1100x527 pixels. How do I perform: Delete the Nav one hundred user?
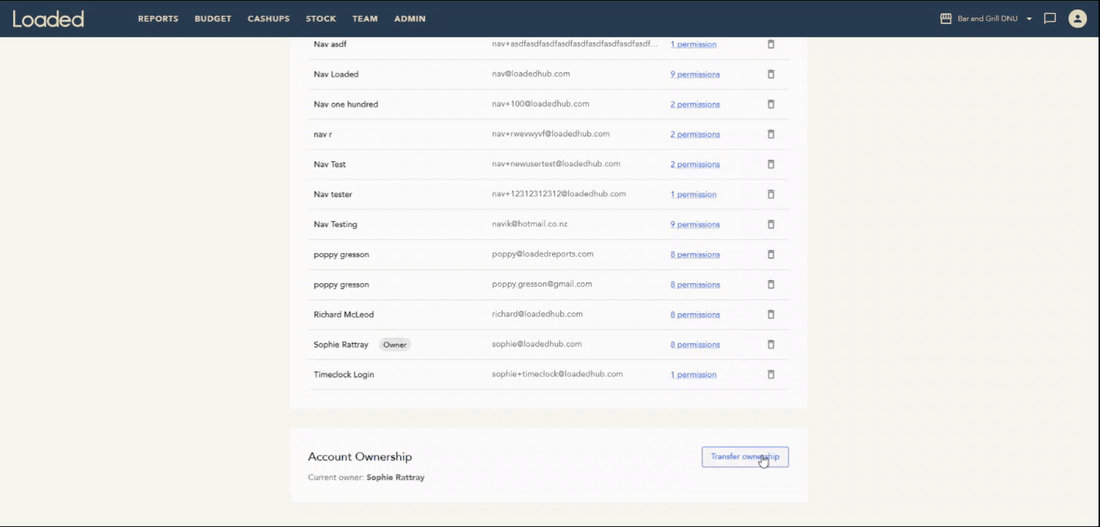tap(770, 104)
